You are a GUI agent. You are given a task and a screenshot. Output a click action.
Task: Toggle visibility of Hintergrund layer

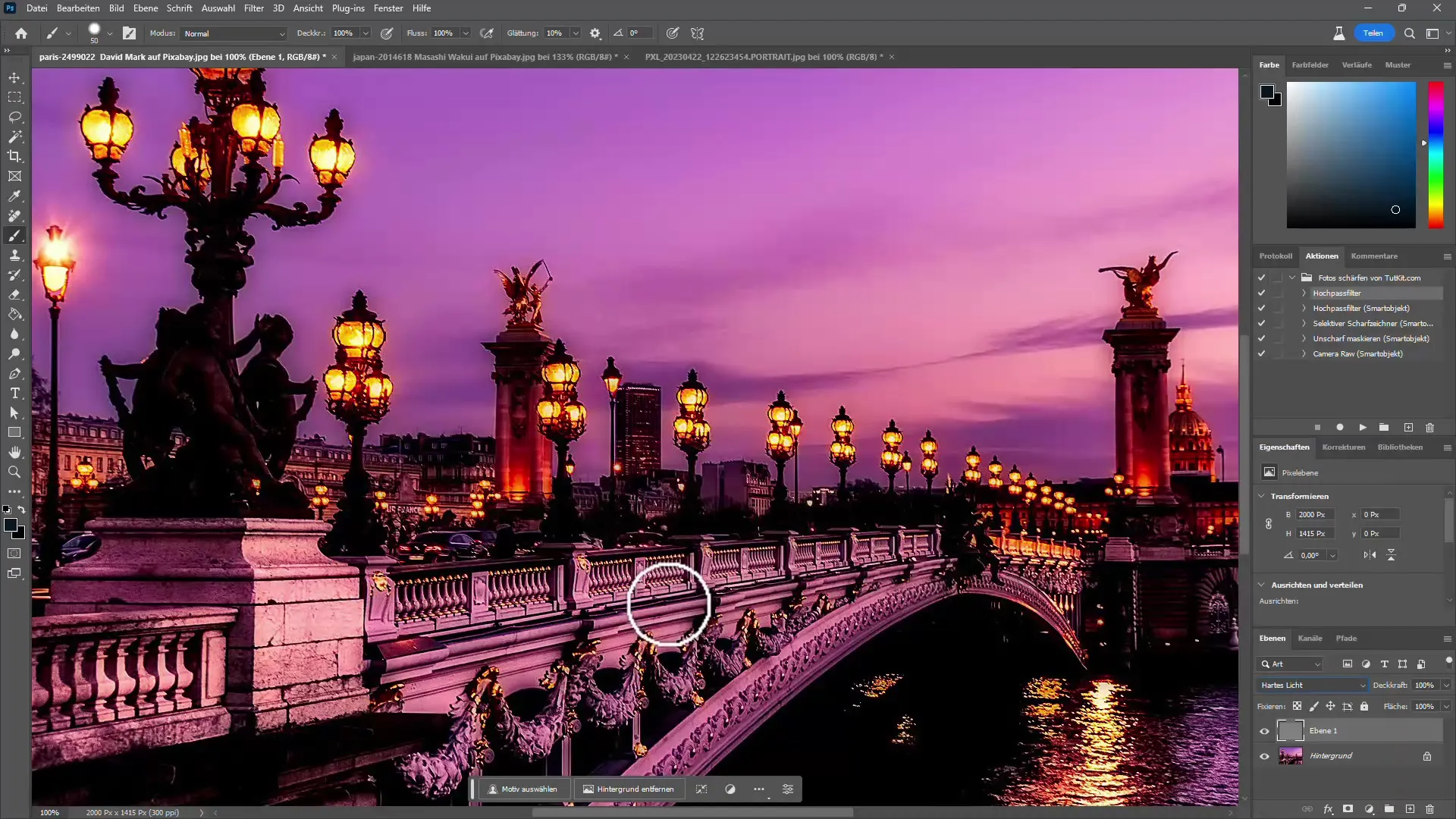pos(1263,757)
